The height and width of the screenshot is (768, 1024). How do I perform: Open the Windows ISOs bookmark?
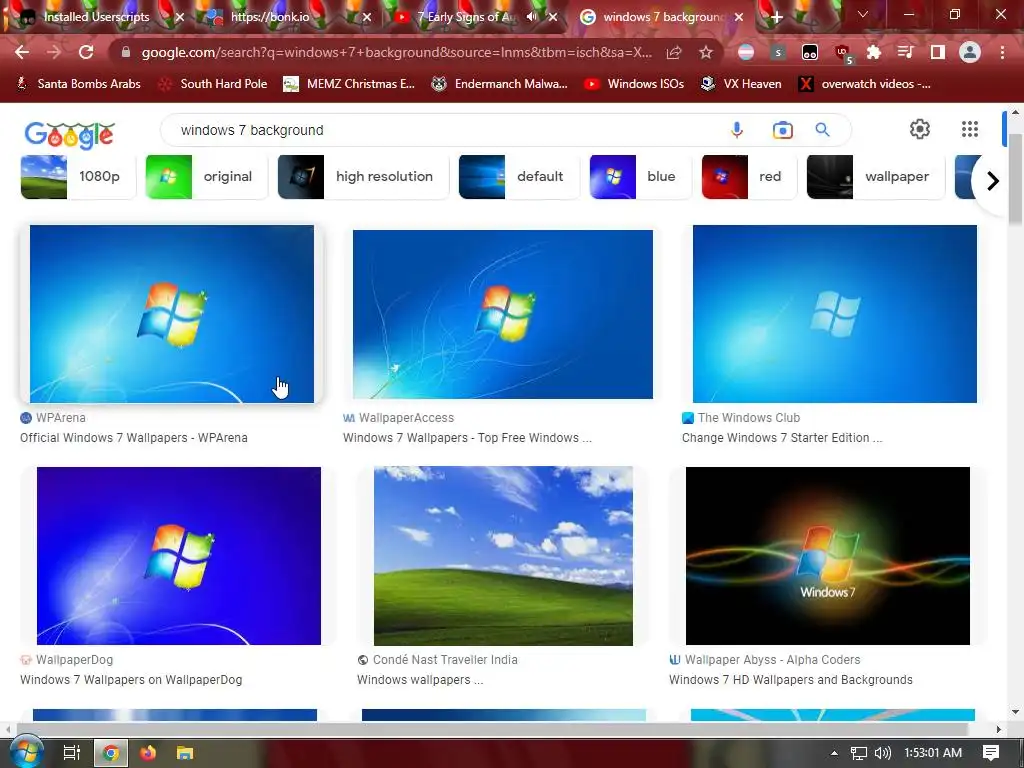[x=634, y=84]
